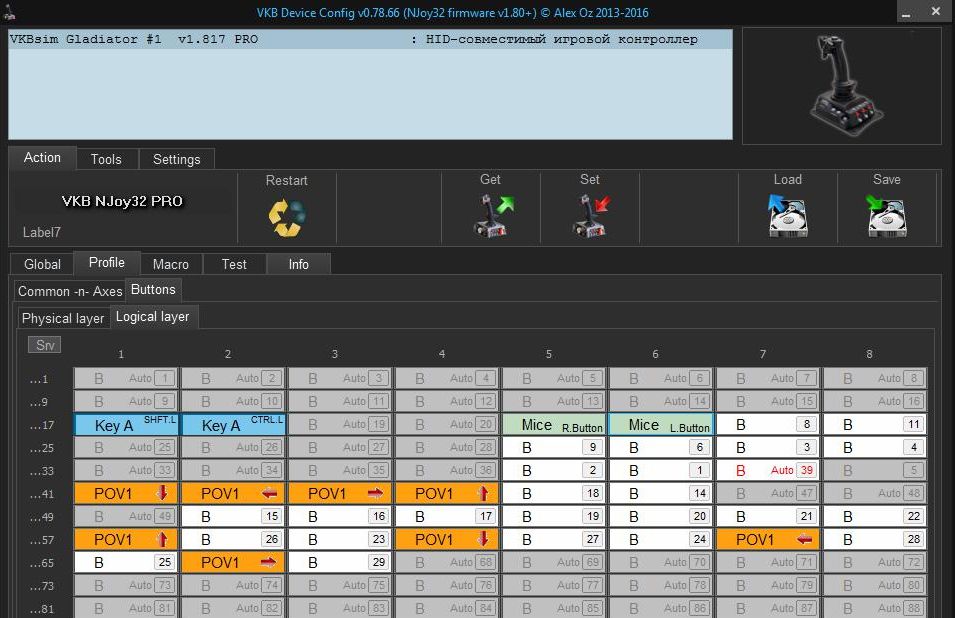Click the POV1 down-arrow cell in row ...41
The width and height of the screenshot is (955, 618).
[126, 493]
